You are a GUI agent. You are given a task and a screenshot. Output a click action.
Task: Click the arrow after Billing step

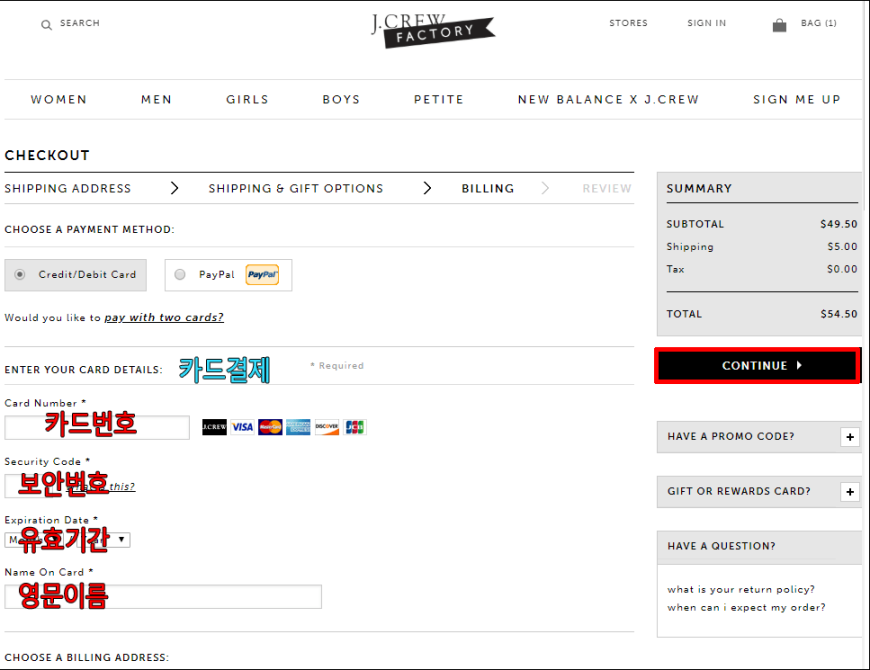(545, 188)
